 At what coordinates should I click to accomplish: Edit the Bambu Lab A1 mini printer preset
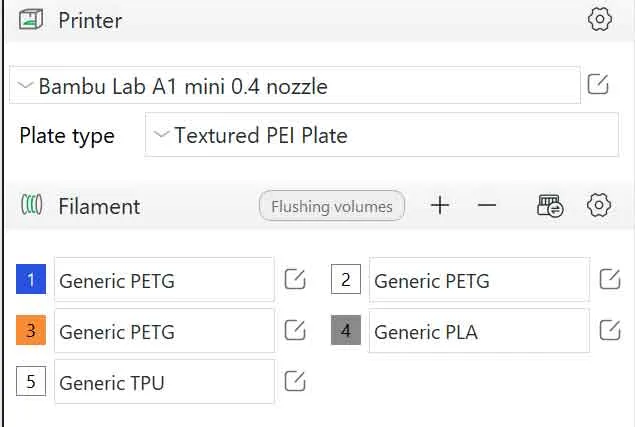click(598, 84)
